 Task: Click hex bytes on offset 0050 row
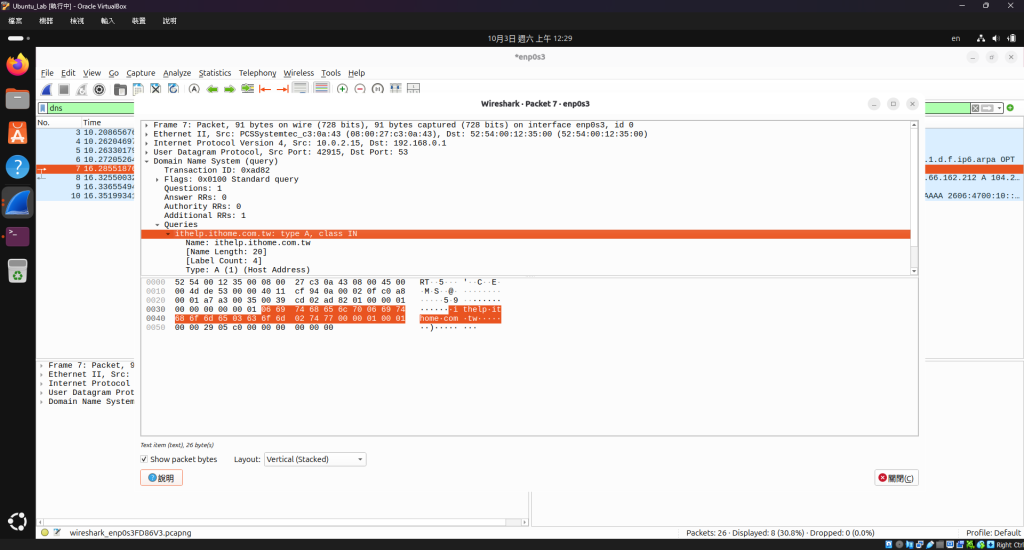(x=254, y=328)
